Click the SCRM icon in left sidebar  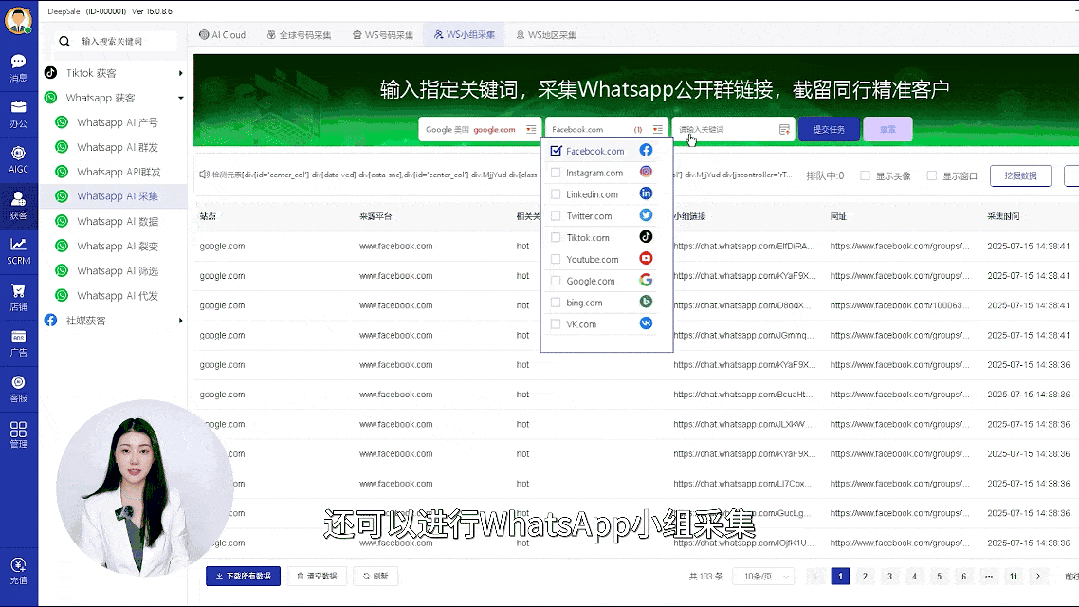(18, 252)
